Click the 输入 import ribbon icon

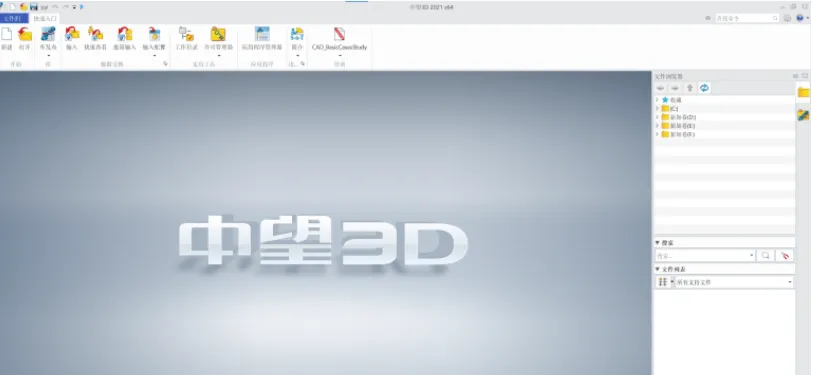[72, 35]
